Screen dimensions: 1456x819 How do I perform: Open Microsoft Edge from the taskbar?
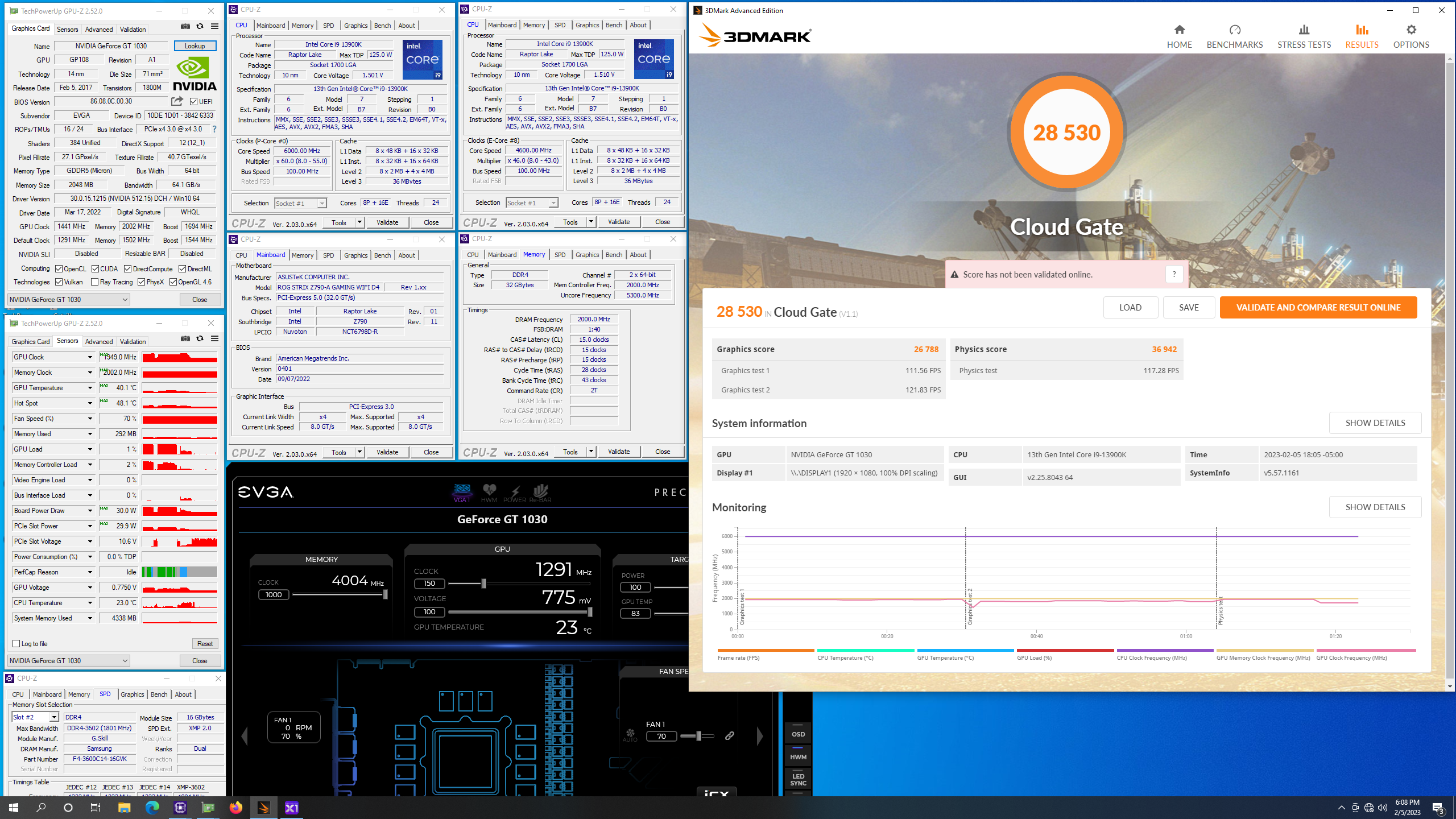(x=152, y=807)
